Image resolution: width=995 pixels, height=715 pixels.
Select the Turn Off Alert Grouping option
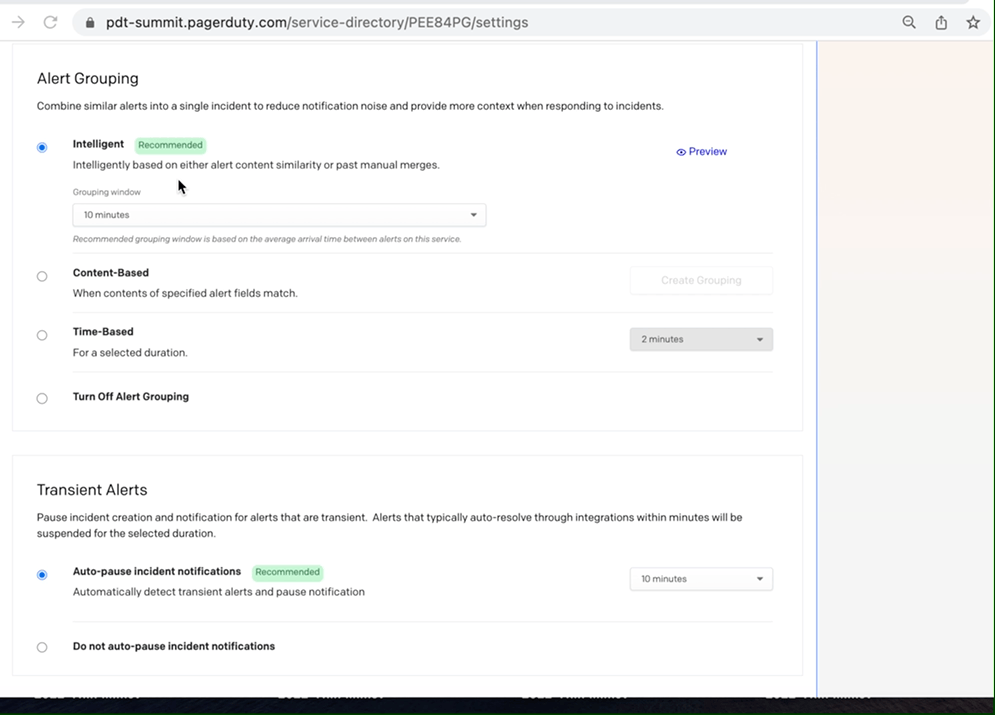click(42, 397)
